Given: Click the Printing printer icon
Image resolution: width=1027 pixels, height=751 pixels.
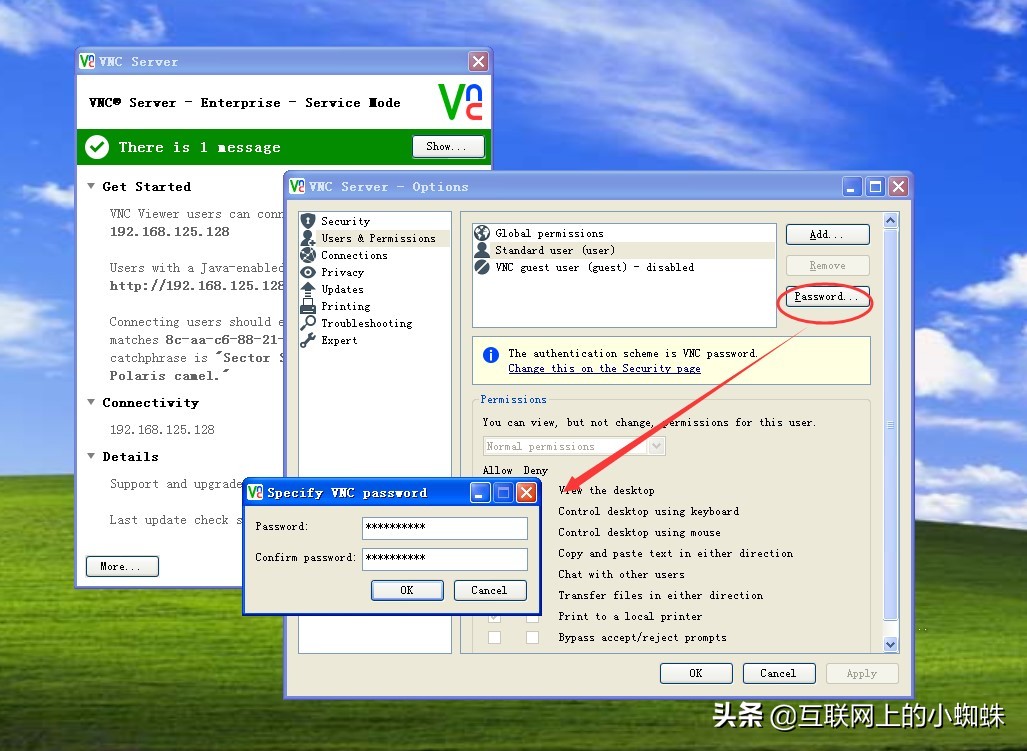Looking at the screenshot, I should [308, 306].
